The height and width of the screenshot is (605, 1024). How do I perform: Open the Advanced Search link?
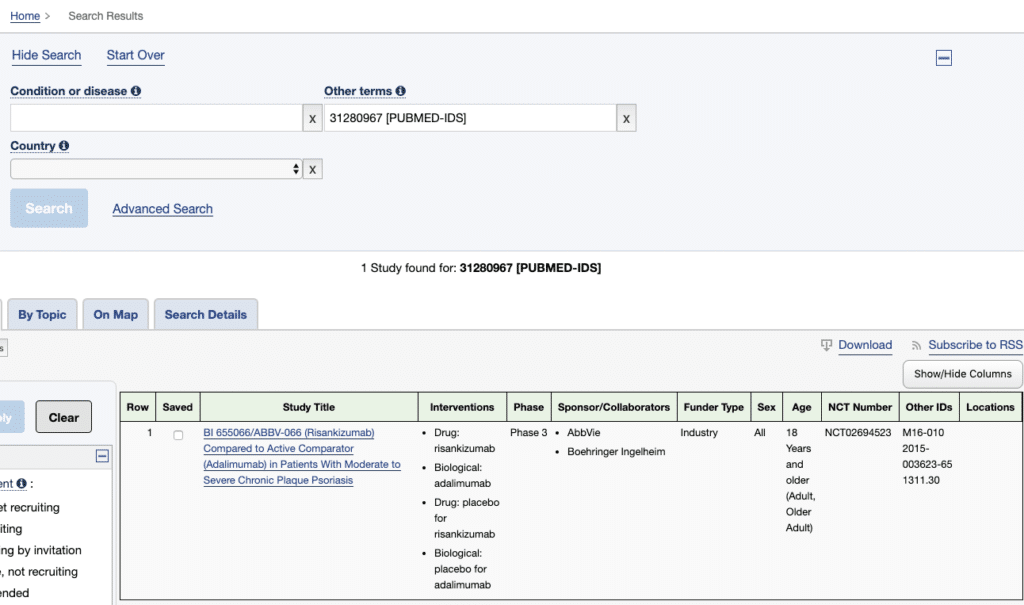pyautogui.click(x=163, y=209)
